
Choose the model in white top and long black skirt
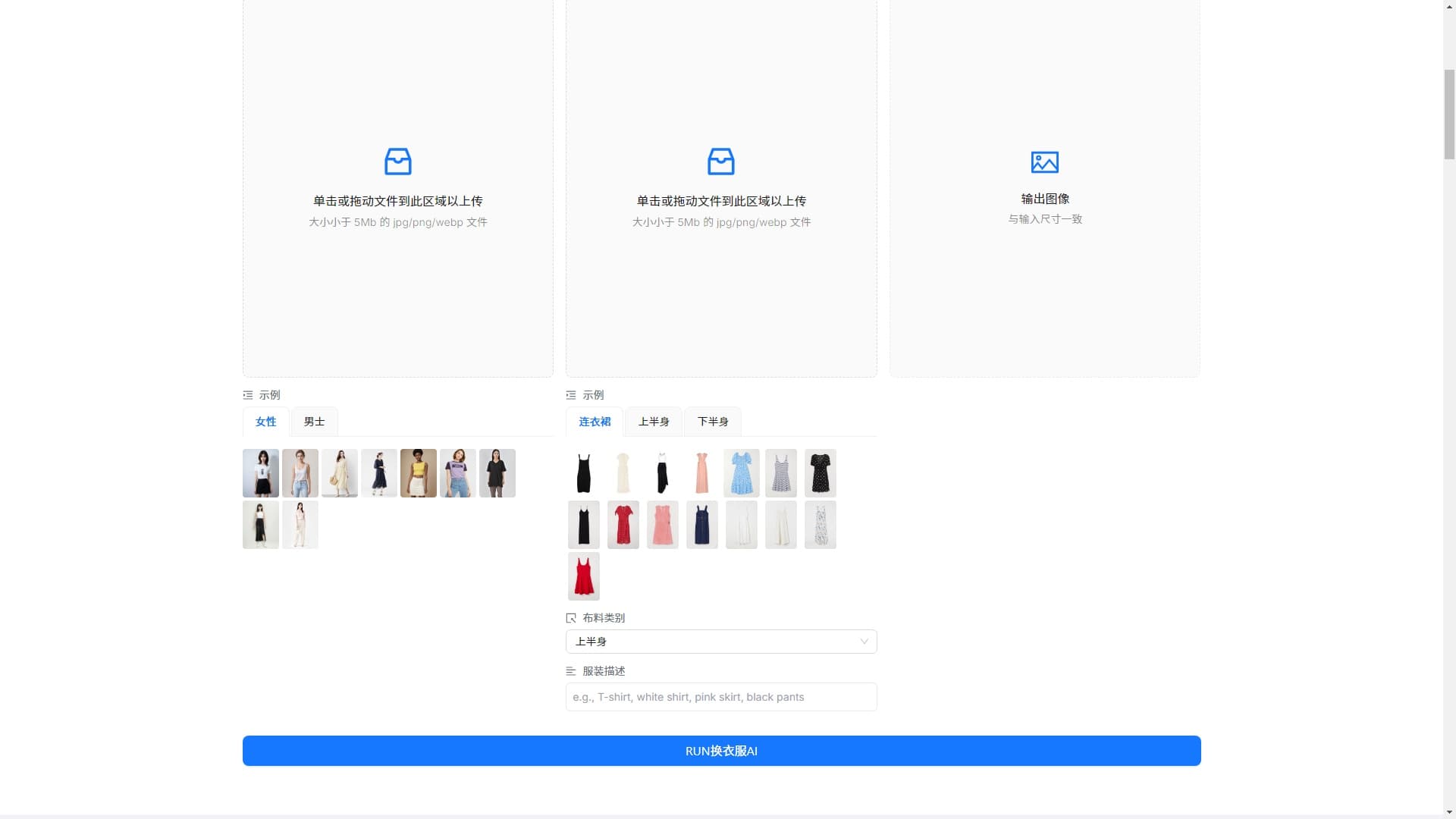[x=261, y=525]
